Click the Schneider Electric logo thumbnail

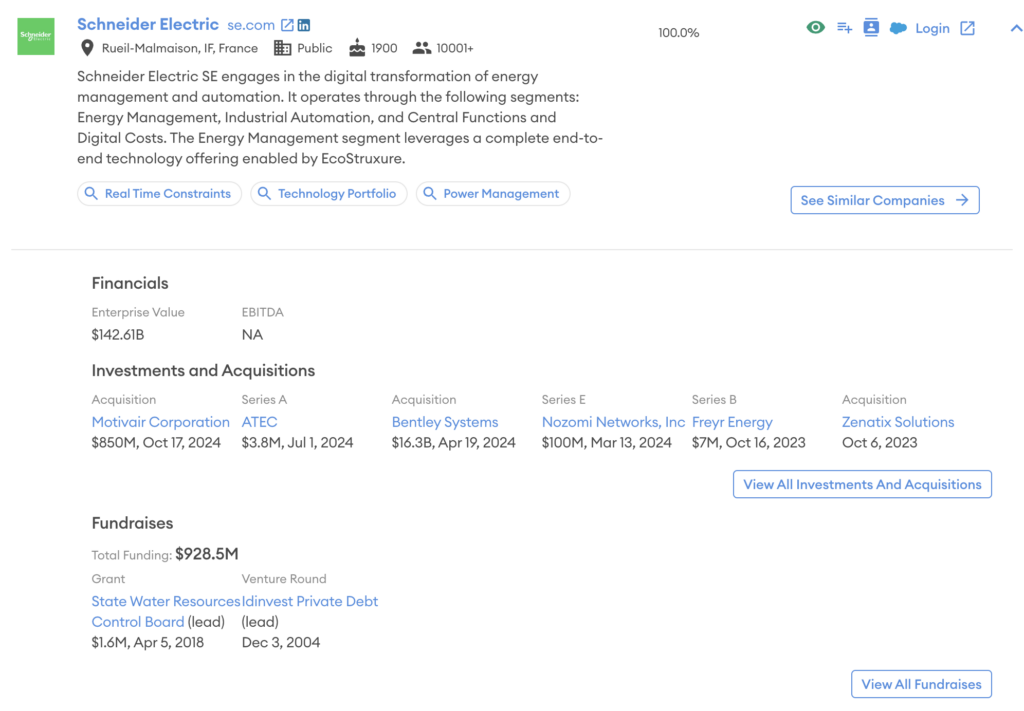click(36, 37)
